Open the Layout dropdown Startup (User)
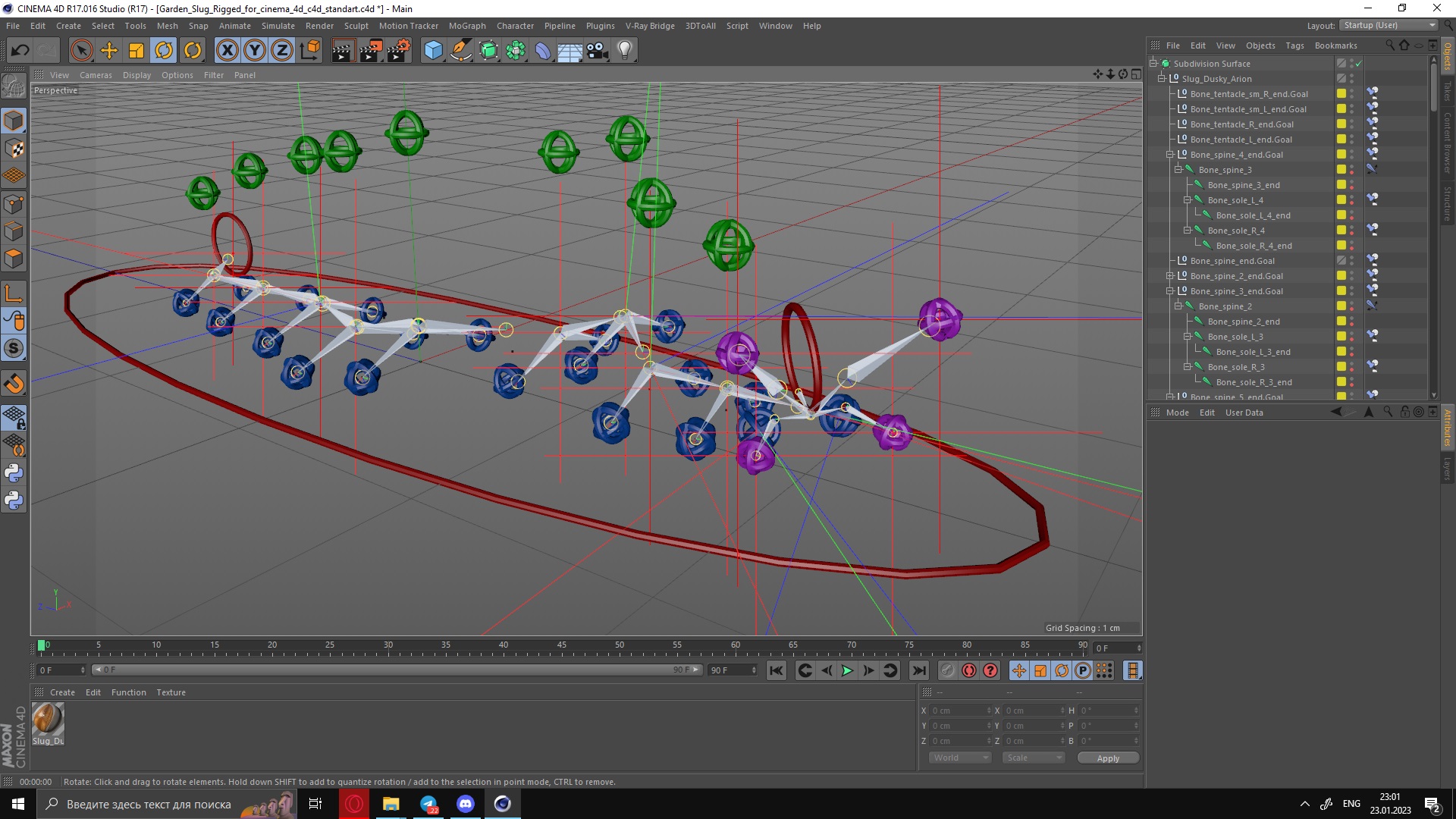Viewport: 1456px width, 819px height. coord(1389,25)
